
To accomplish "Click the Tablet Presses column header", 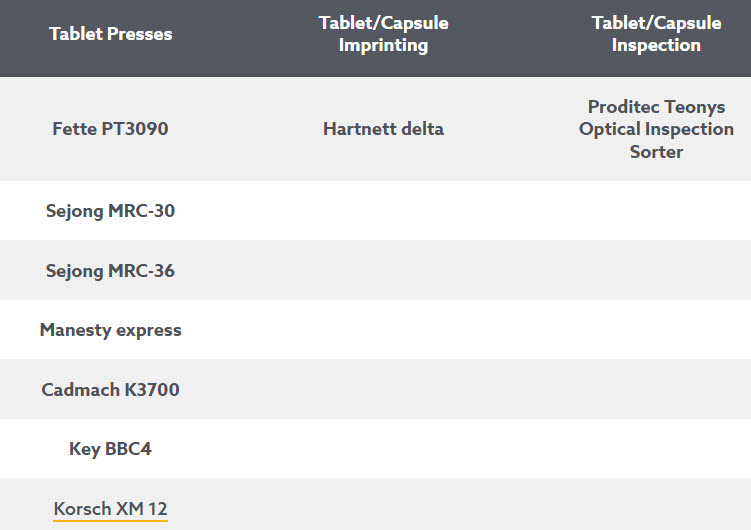I will [x=110, y=34].
